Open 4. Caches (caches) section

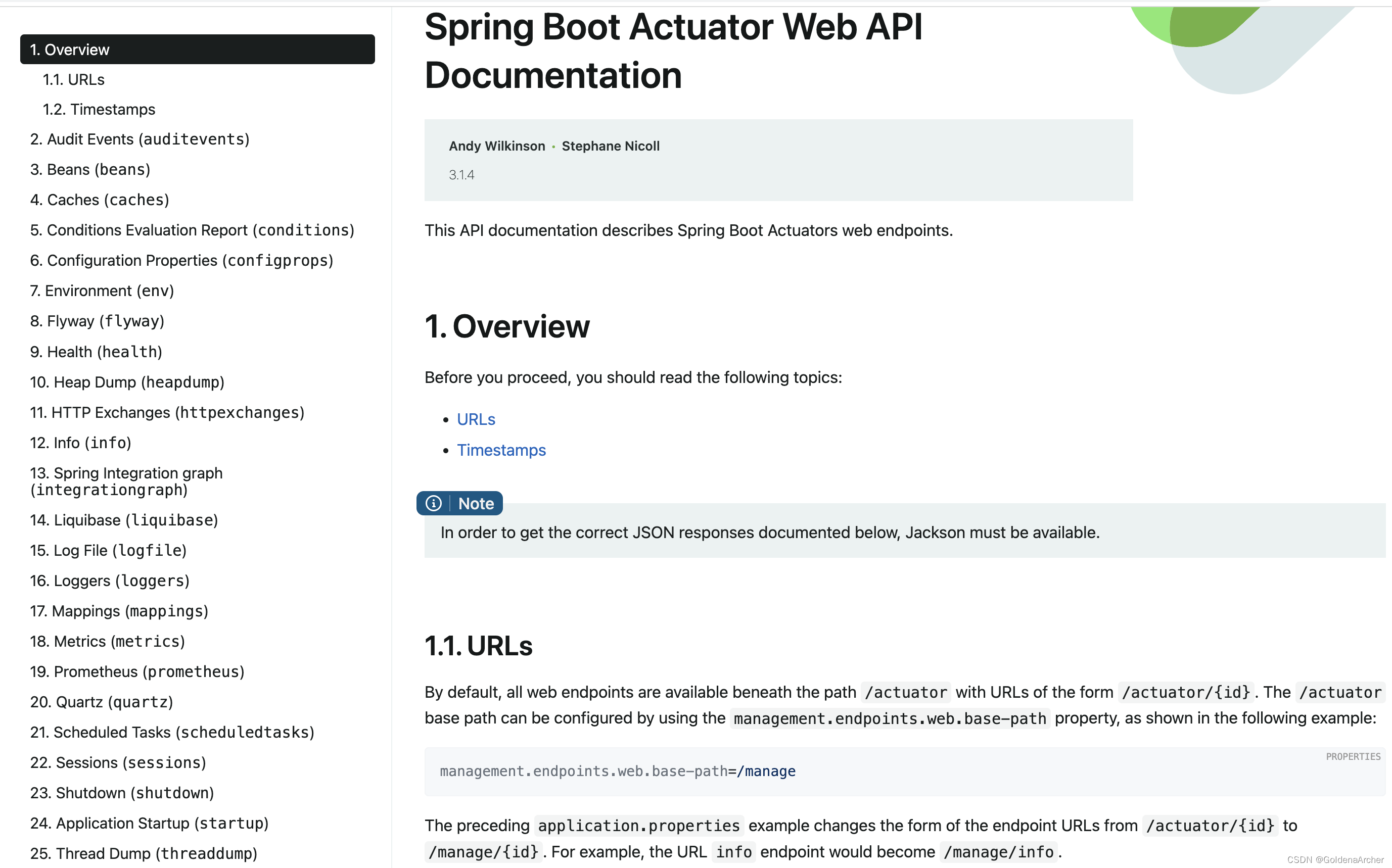(100, 200)
